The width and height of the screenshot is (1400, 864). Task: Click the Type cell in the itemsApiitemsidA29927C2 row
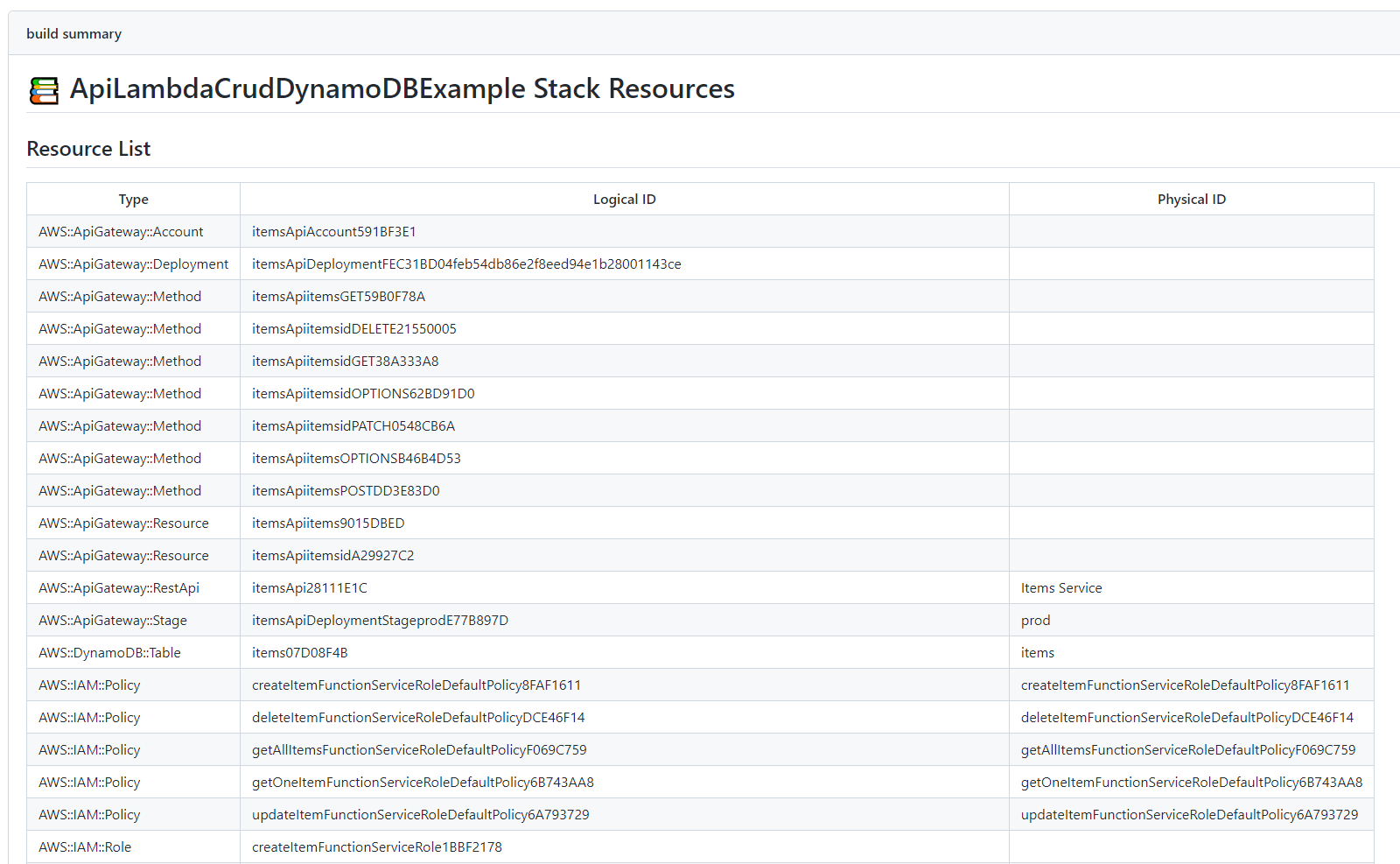(134, 555)
